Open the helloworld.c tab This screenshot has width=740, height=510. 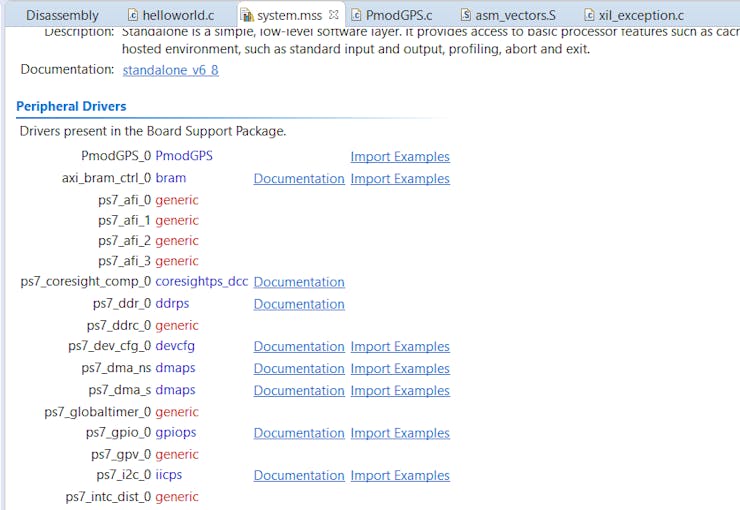(x=178, y=15)
